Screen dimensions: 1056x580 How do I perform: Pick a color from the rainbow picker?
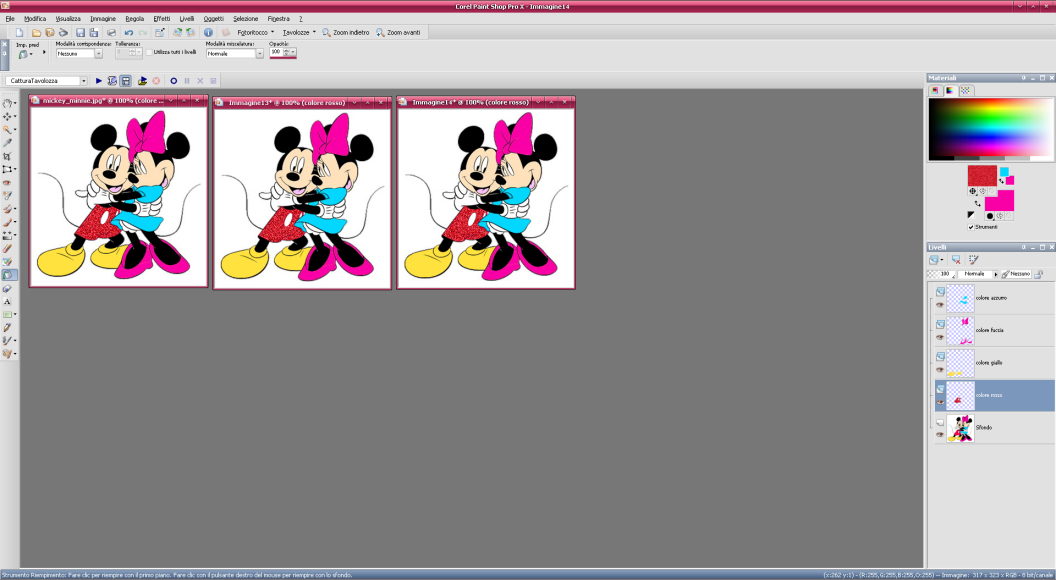[x=990, y=129]
